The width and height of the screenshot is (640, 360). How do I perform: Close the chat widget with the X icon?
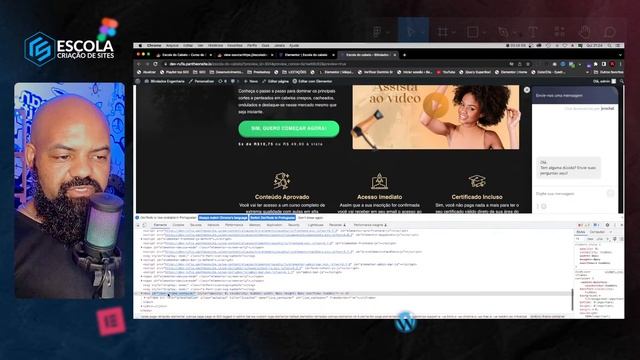527,90
